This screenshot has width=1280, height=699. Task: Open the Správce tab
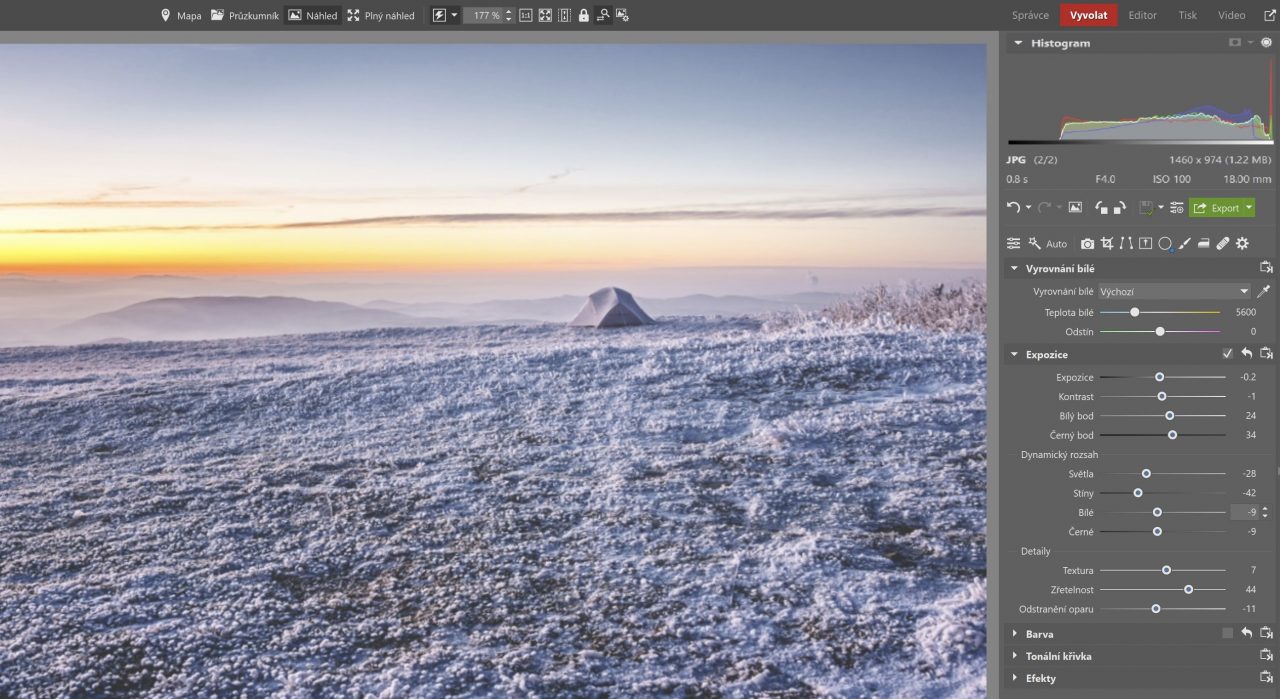[x=1030, y=15]
